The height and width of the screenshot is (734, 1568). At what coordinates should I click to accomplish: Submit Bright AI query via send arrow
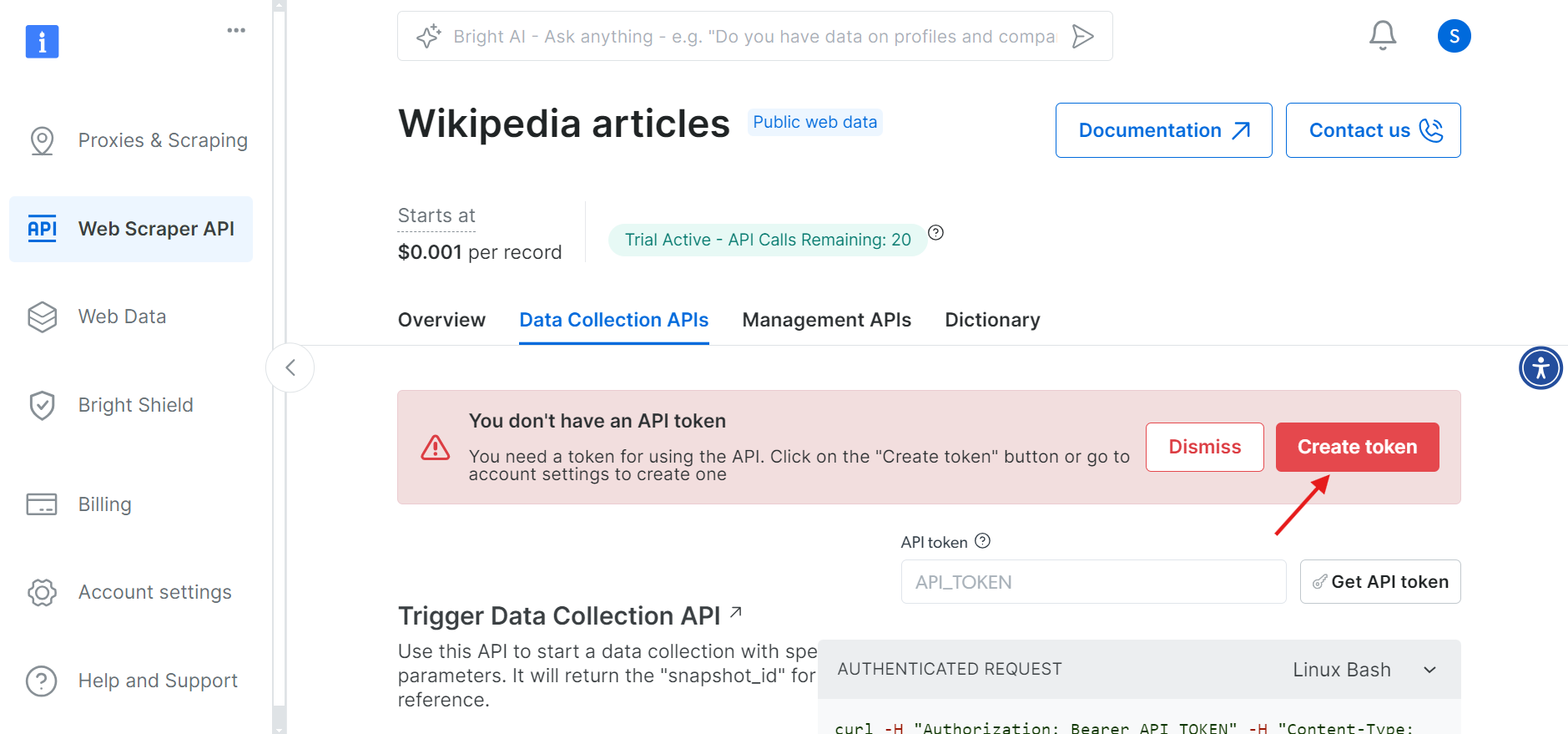pos(1084,36)
